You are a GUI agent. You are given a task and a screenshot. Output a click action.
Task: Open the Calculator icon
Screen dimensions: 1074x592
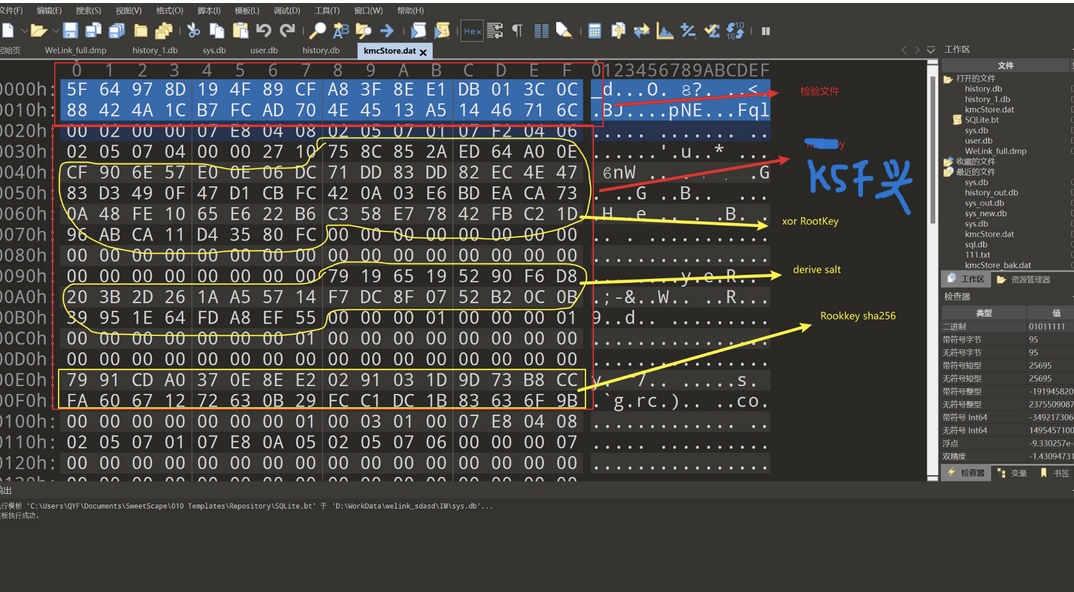tap(595, 30)
